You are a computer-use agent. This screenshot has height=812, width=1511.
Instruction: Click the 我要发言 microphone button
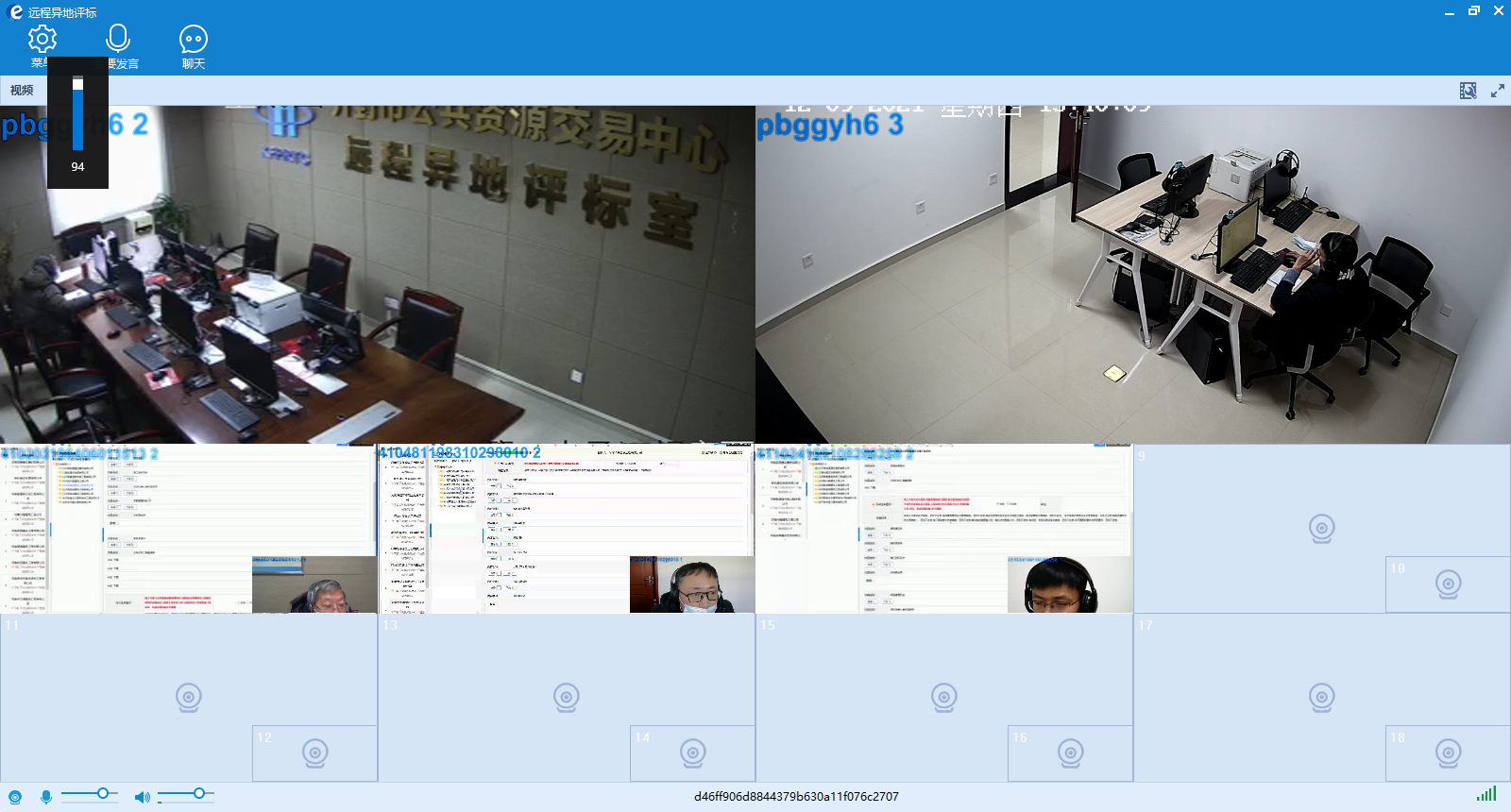click(118, 40)
